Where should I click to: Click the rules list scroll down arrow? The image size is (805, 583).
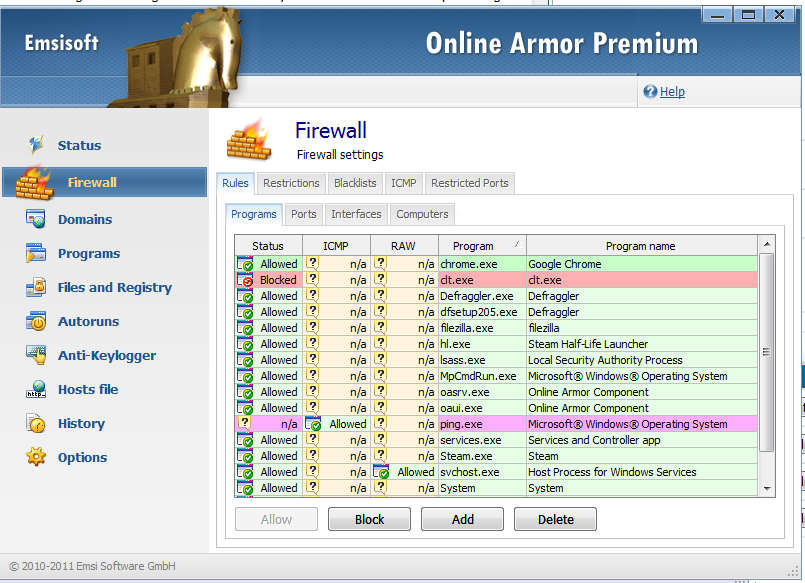pos(766,489)
